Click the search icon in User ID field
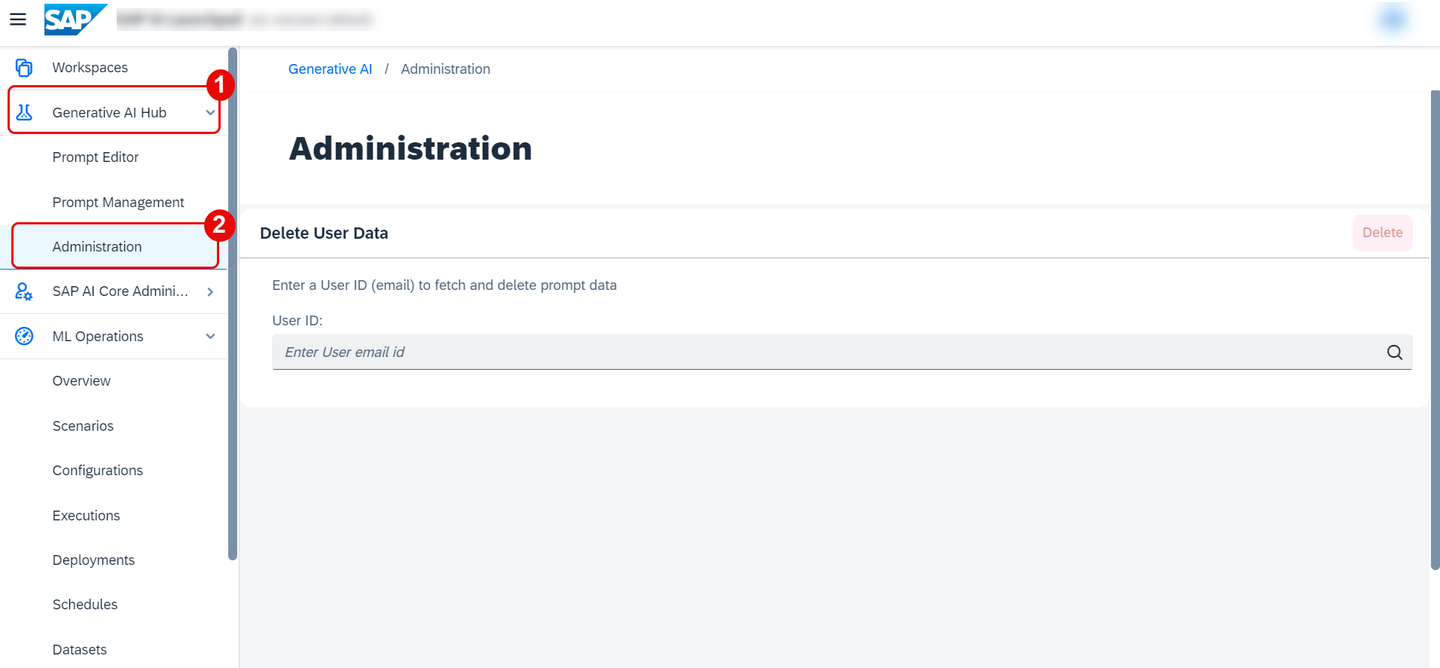The width and height of the screenshot is (1440, 668). [x=1395, y=352]
